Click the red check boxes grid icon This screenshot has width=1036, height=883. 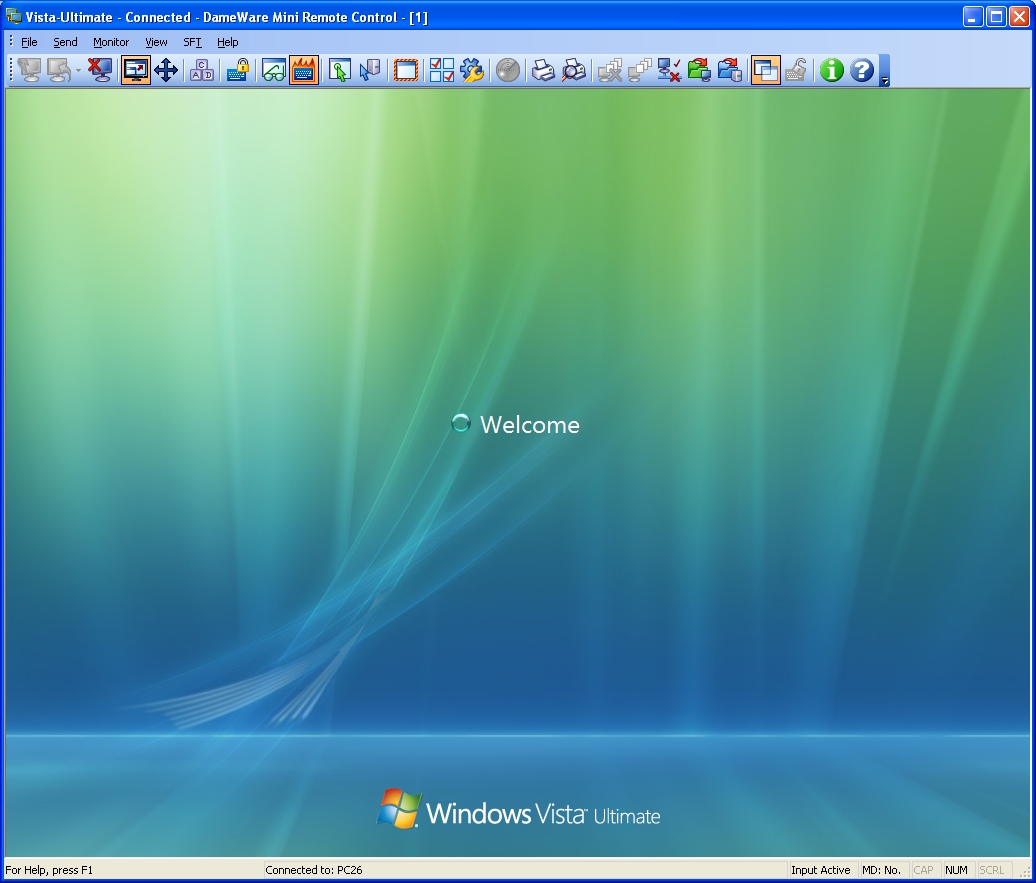[441, 70]
